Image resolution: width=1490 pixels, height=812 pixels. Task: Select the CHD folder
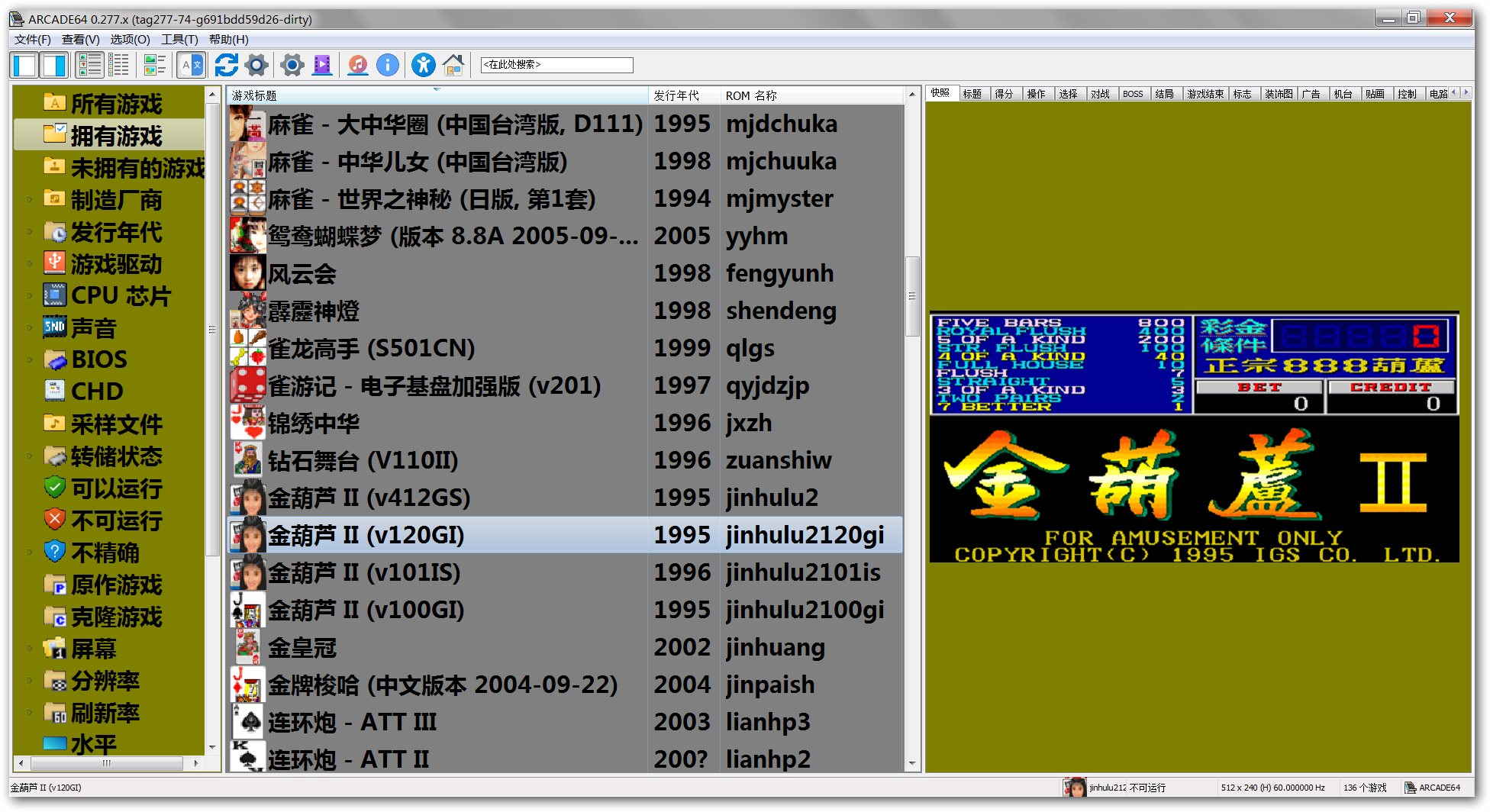tap(97, 391)
